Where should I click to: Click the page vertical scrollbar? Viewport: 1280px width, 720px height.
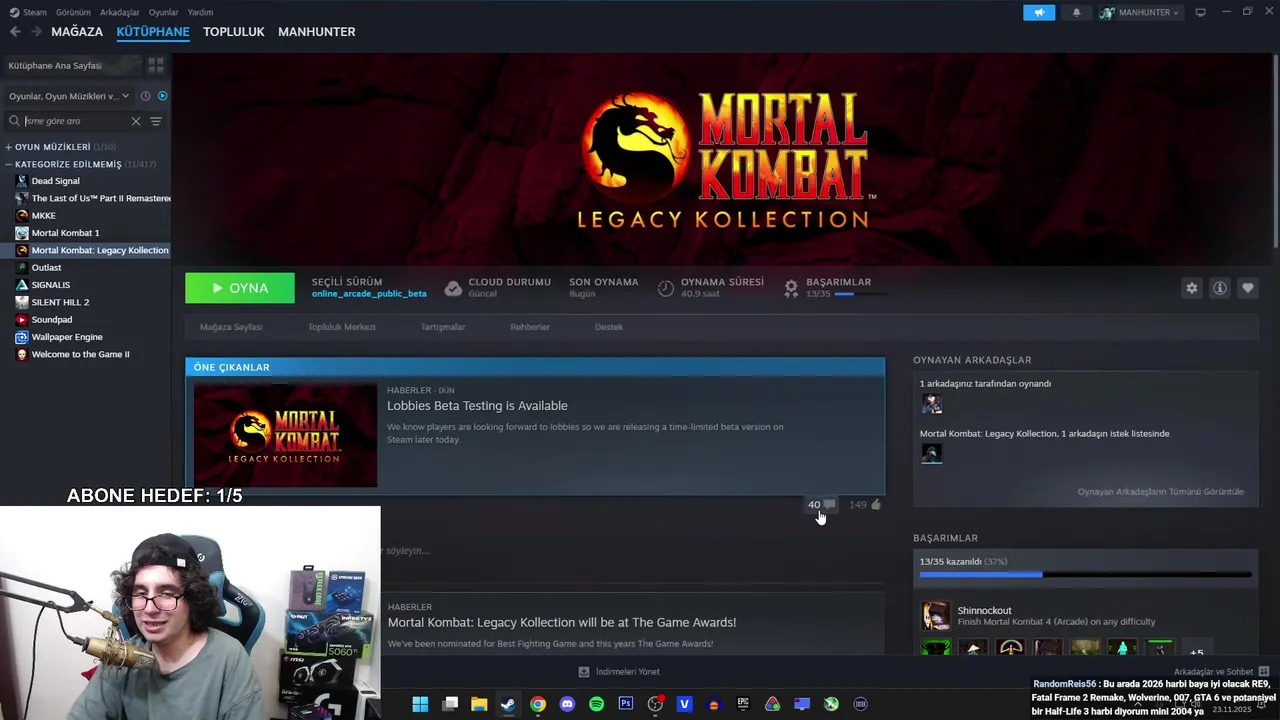[1275, 150]
